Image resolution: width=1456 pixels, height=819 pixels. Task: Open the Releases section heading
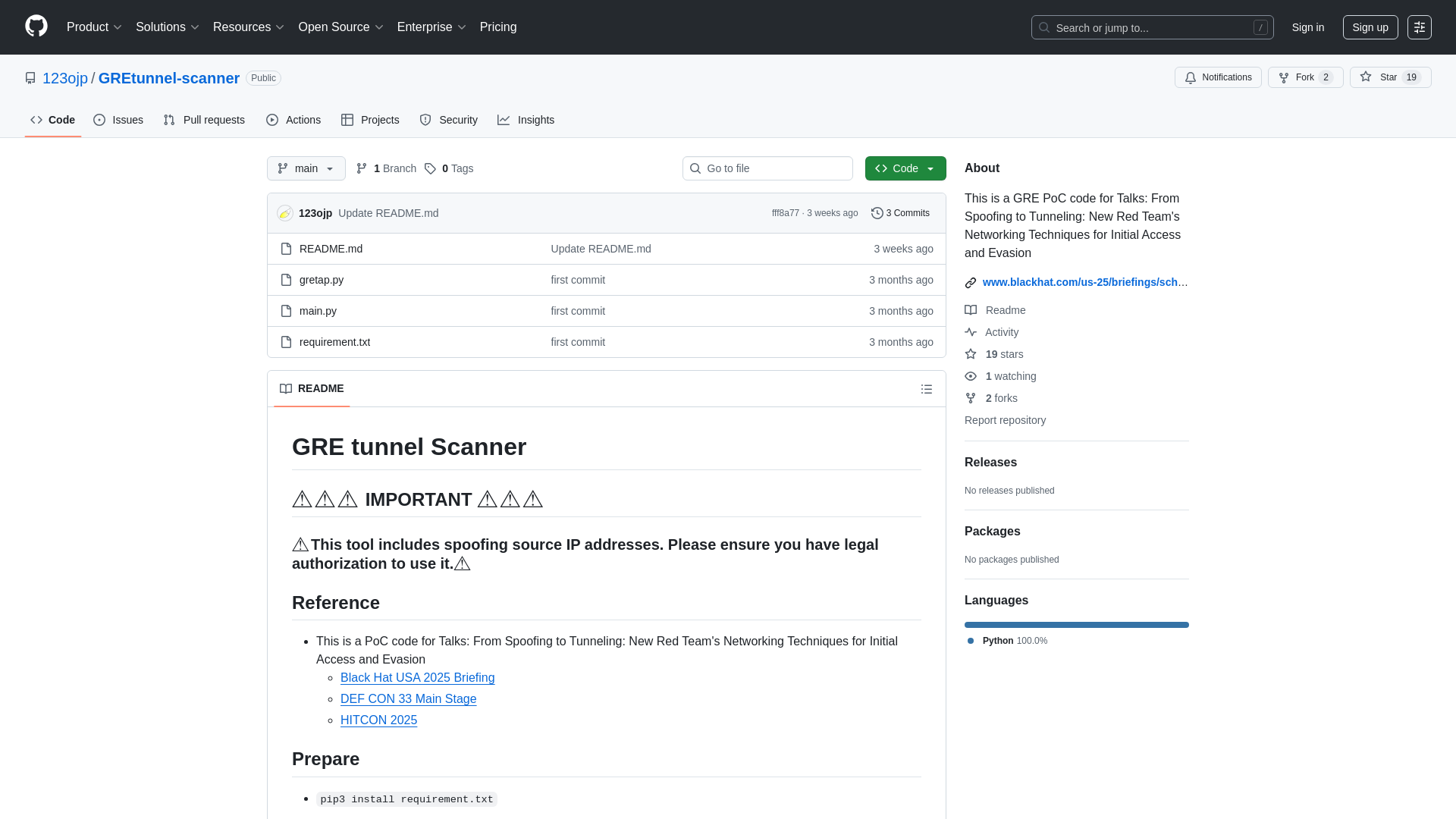click(x=990, y=463)
